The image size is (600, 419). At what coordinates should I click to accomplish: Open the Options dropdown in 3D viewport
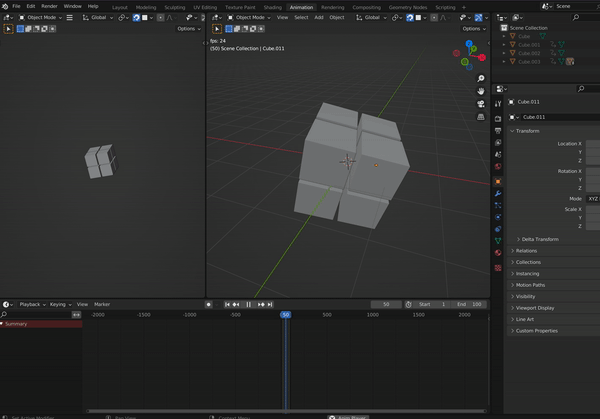(x=472, y=28)
